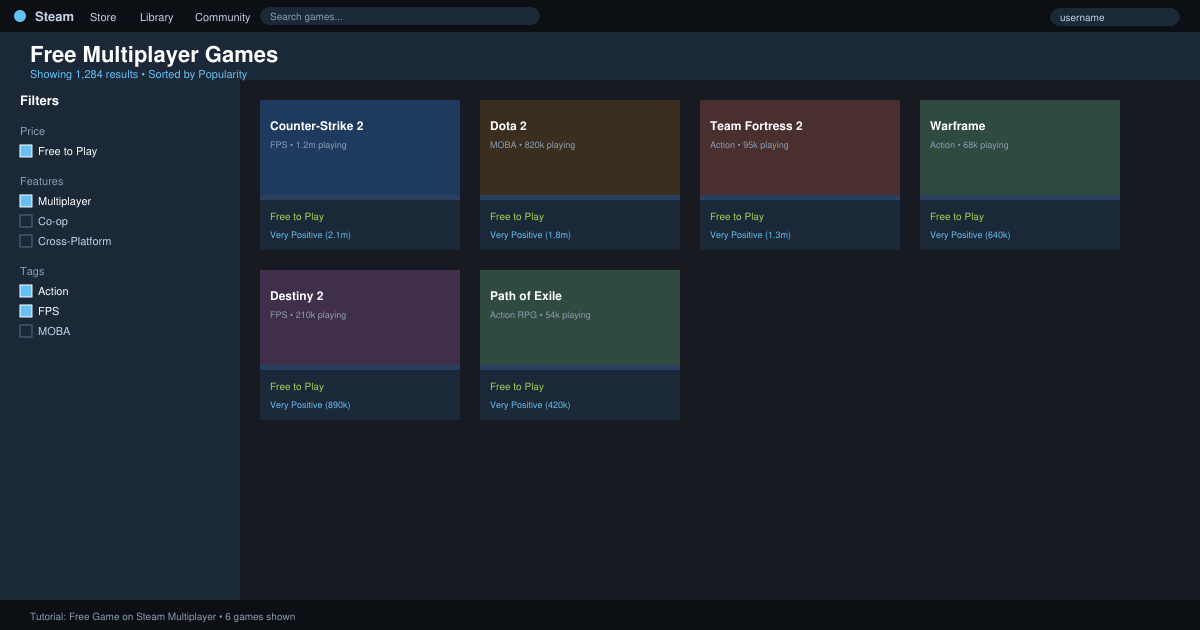
Task: Open the Library menu
Action: coord(156,17)
